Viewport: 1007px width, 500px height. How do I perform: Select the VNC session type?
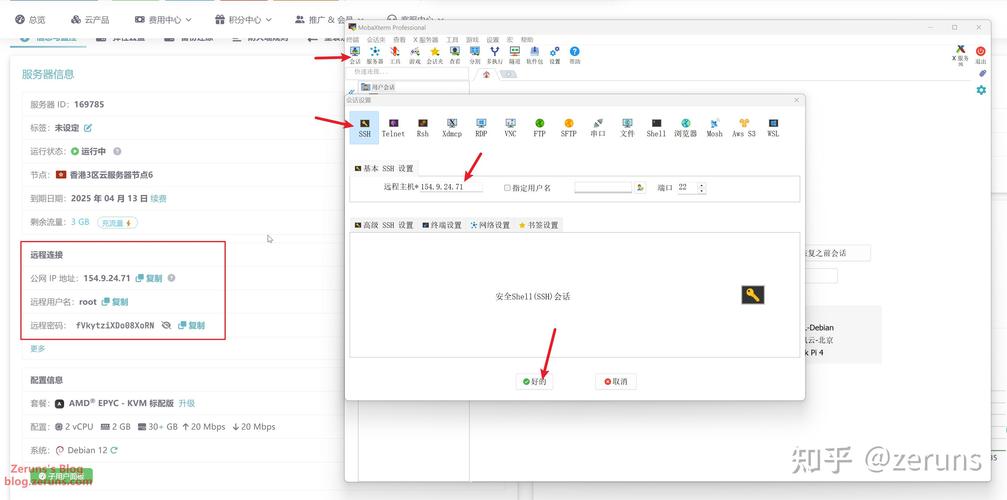(510, 128)
